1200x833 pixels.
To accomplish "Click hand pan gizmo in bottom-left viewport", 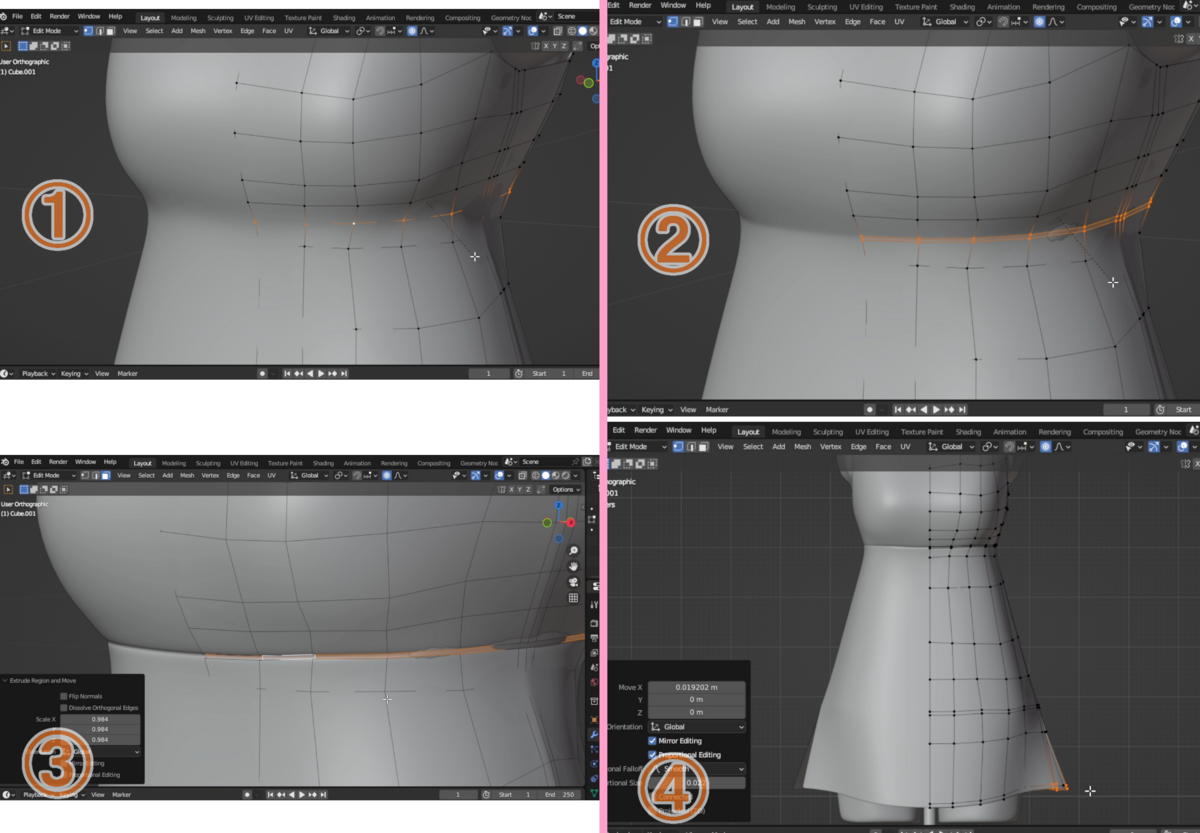I will pos(573,566).
